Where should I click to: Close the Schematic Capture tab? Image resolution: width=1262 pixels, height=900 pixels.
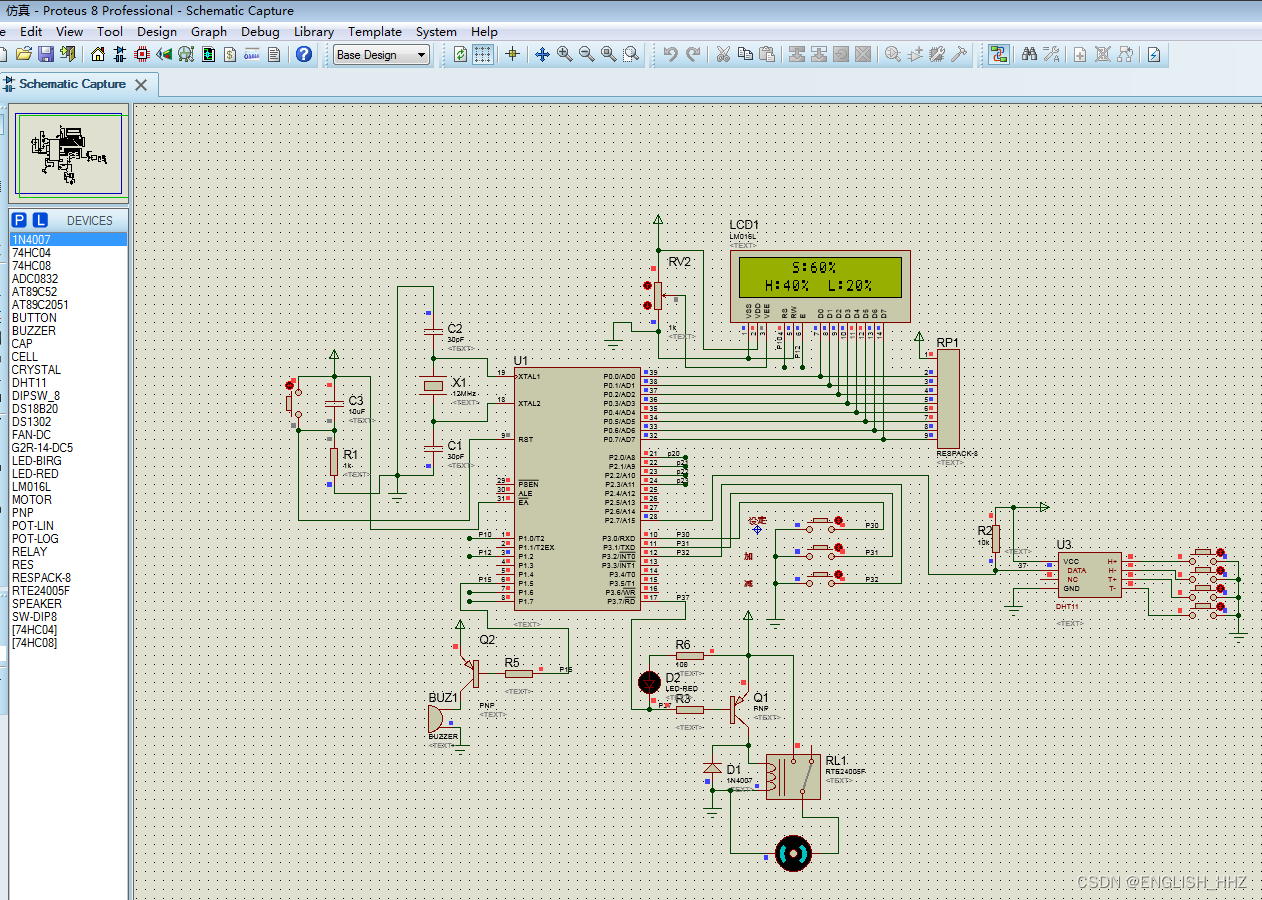[x=141, y=85]
